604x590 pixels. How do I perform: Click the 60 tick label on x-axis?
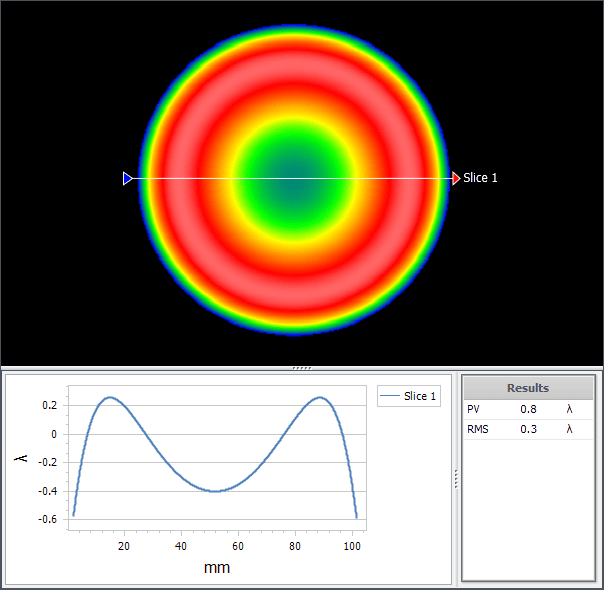(x=238, y=546)
